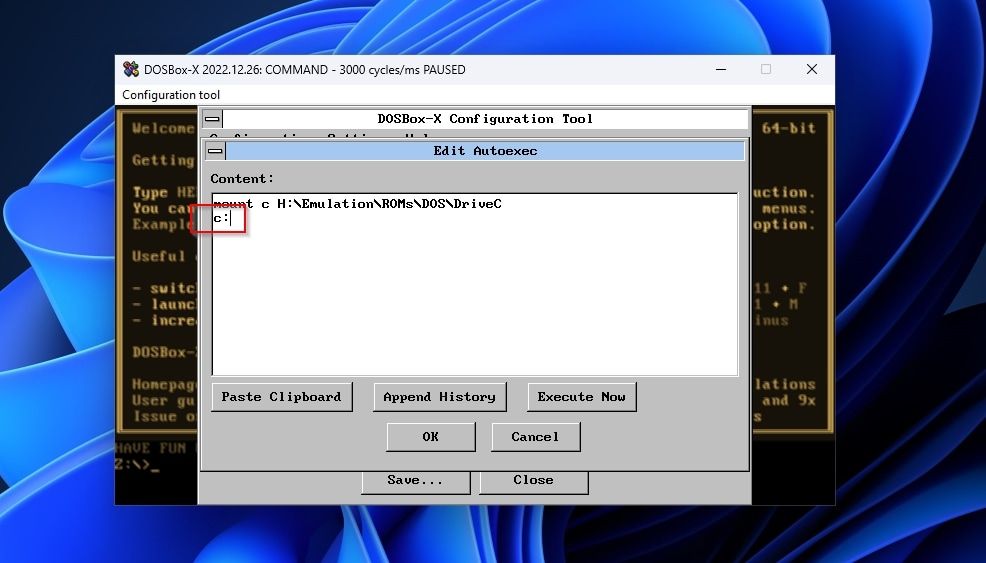
Task: Click Paste Clipboard button
Action: click(282, 397)
